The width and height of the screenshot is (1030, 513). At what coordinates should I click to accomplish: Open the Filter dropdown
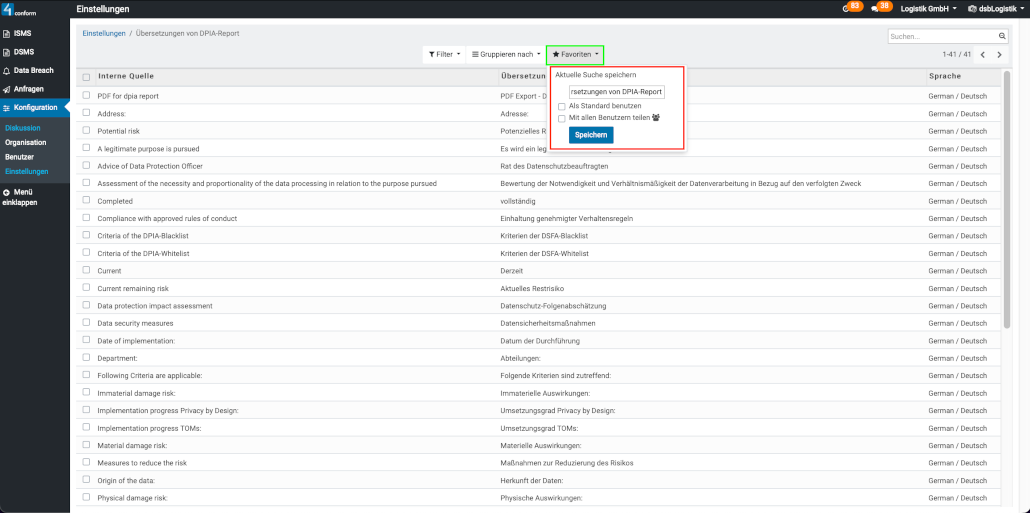[x=444, y=54]
